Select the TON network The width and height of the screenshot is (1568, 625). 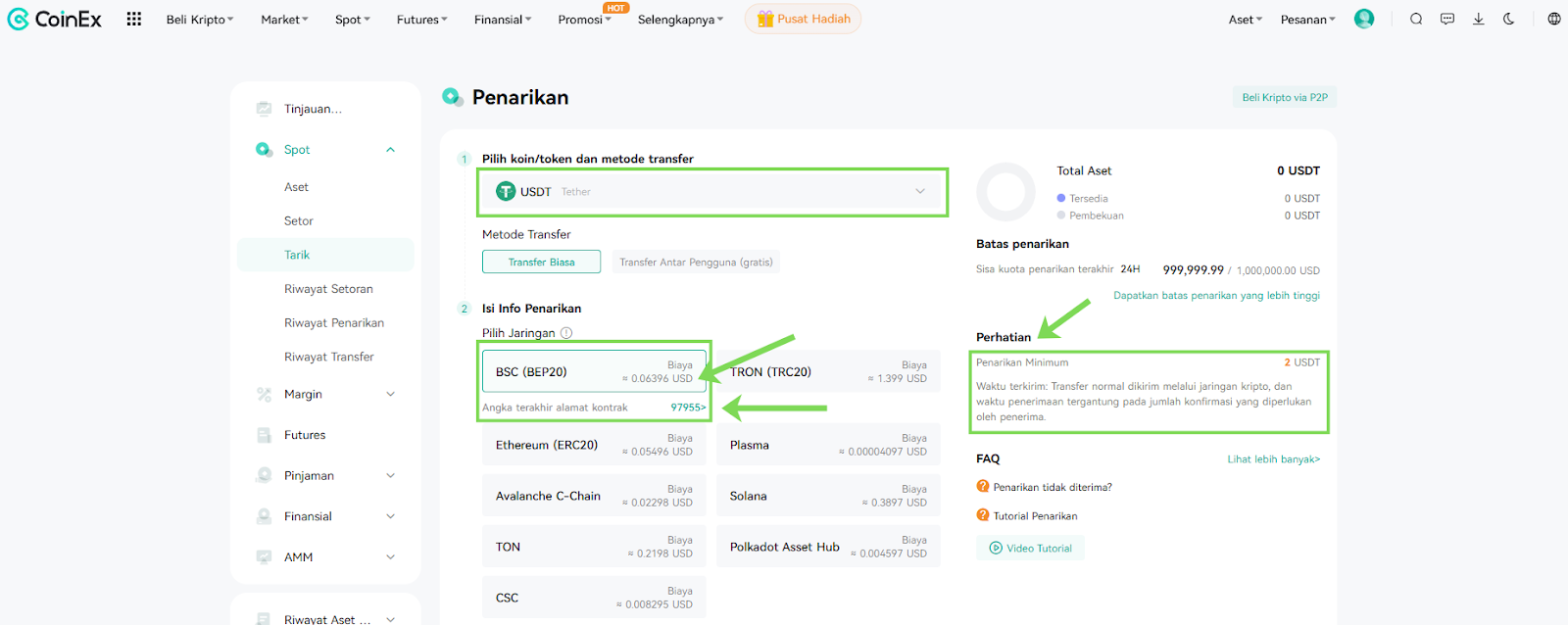(x=594, y=547)
